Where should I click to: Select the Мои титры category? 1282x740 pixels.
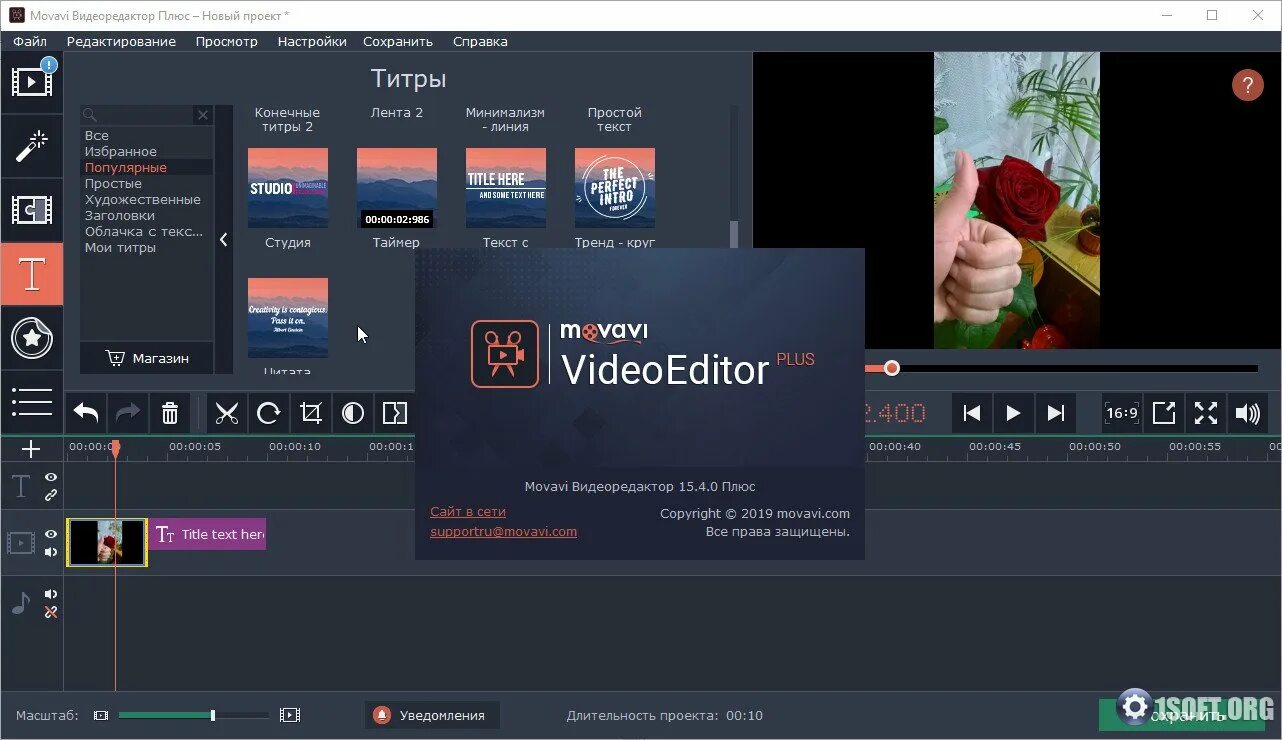pos(146,247)
